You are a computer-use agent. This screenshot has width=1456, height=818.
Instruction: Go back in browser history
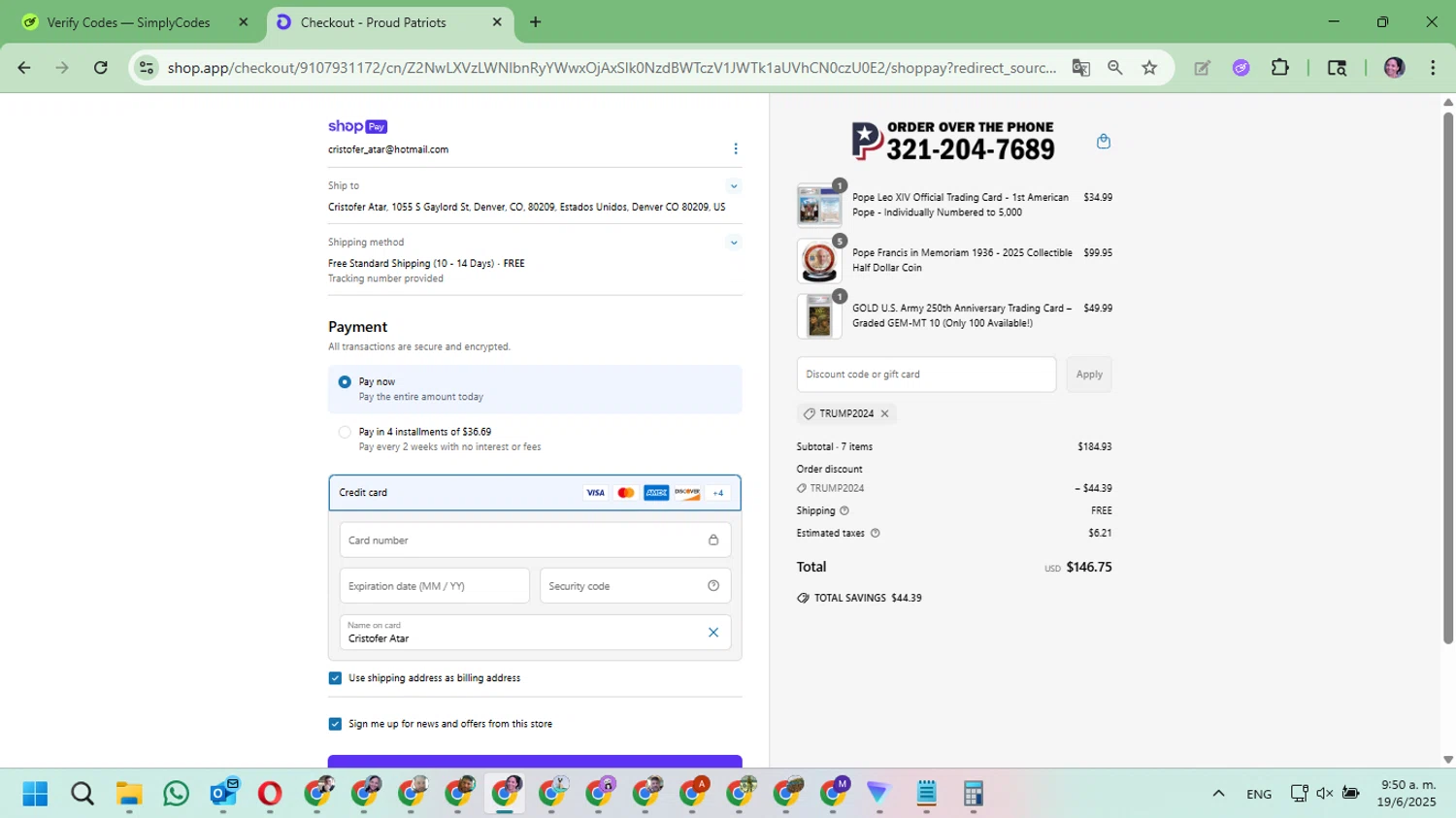(24, 68)
